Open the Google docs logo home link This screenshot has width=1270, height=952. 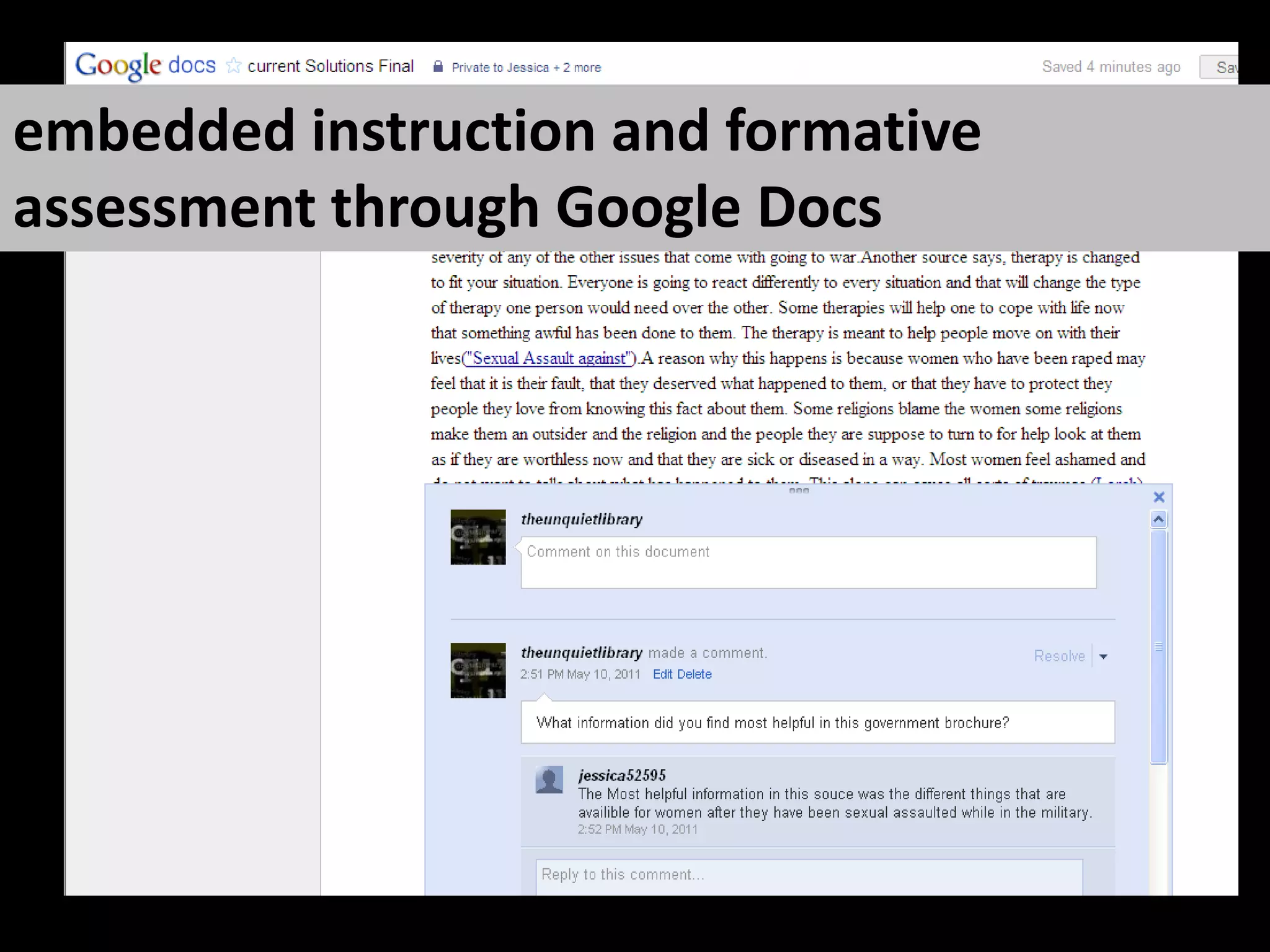tap(145, 66)
